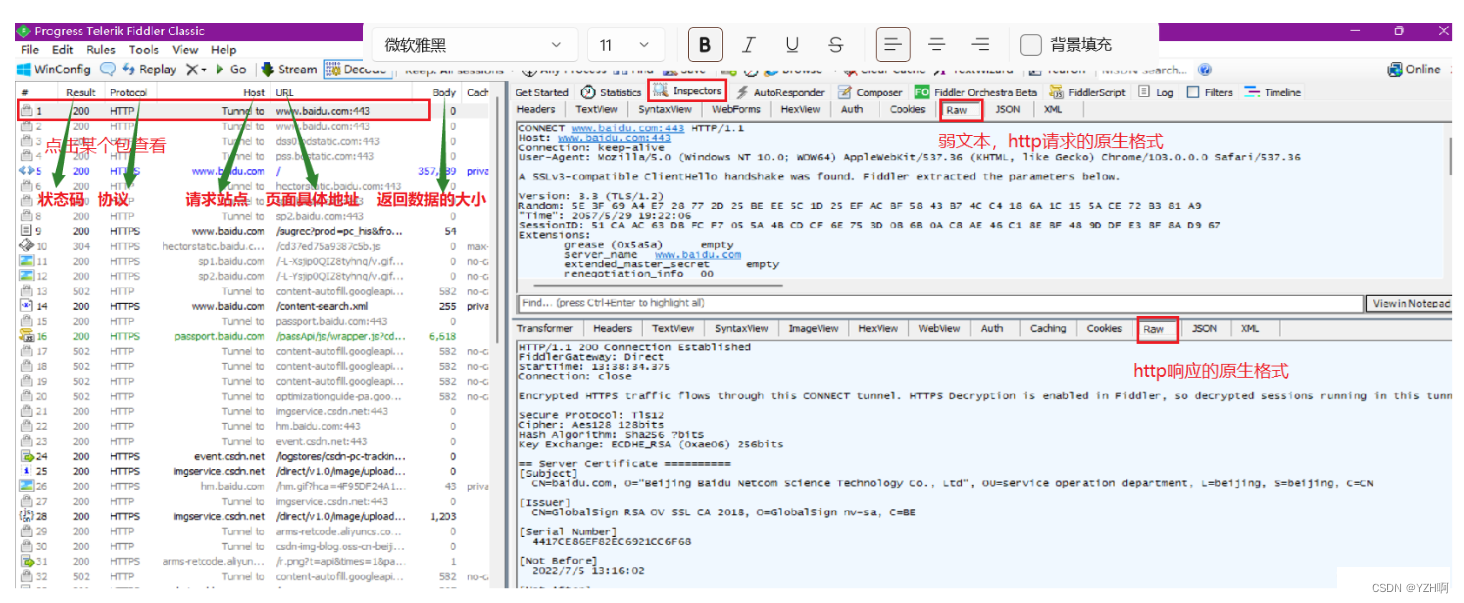Click the Online status indicator
The image size is (1464, 603).
pyautogui.click(x=1414, y=70)
